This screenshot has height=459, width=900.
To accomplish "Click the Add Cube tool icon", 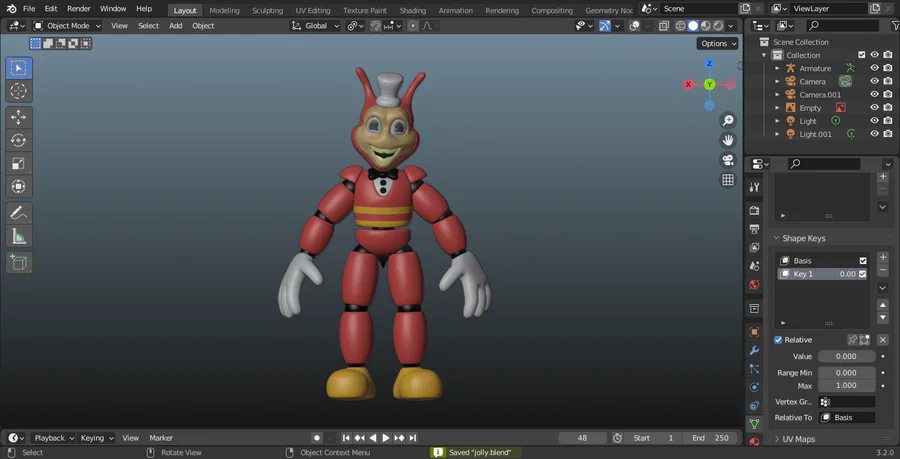I will (x=19, y=262).
